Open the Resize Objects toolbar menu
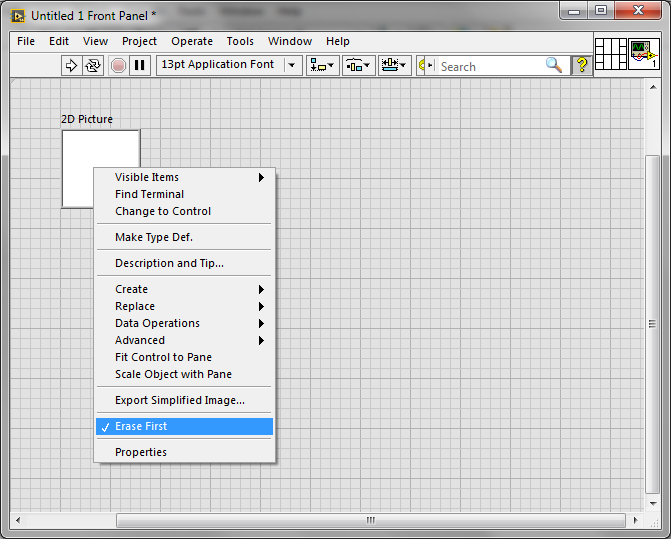This screenshot has width=671, height=539. [x=395, y=65]
